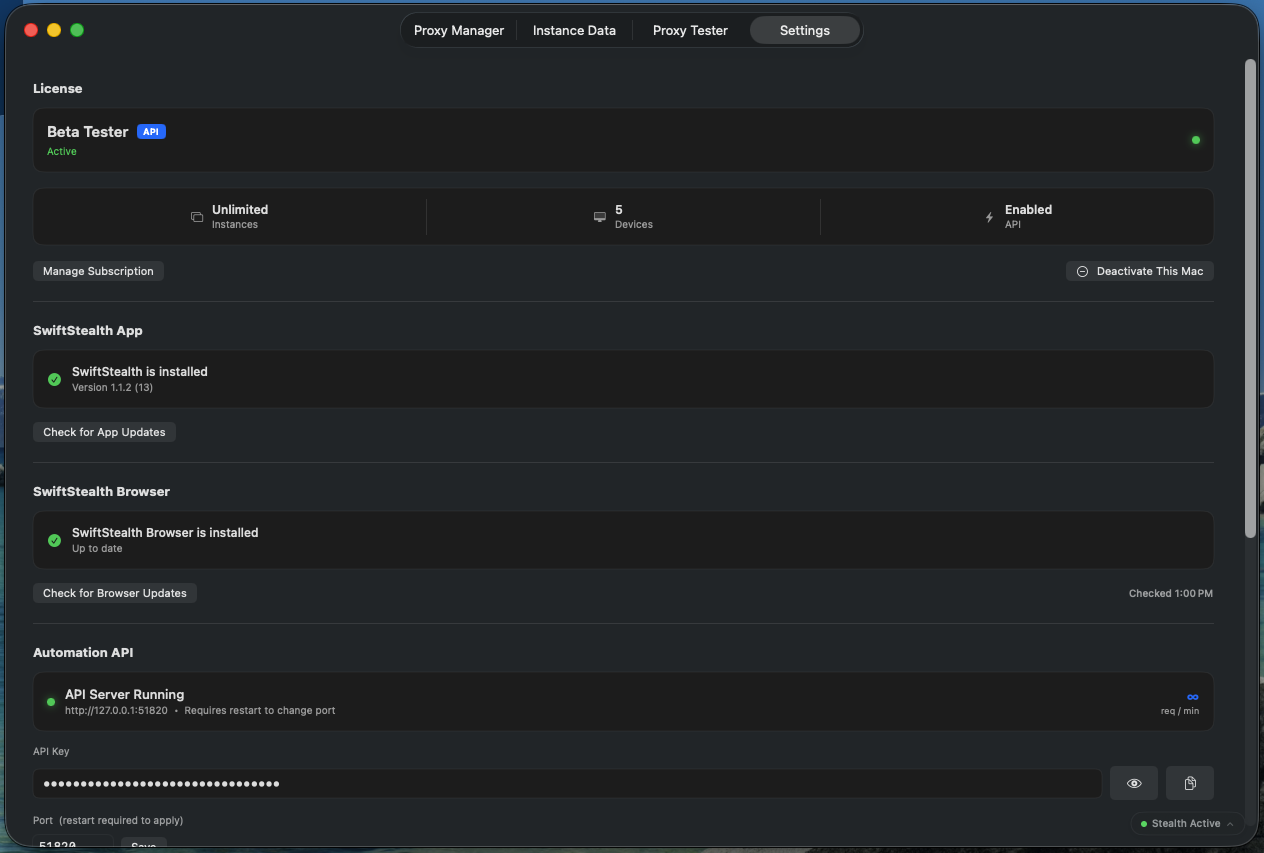Click the http://127.0.0.1:51820 address
Screen dimensions: 1264x853
[x=116, y=711]
